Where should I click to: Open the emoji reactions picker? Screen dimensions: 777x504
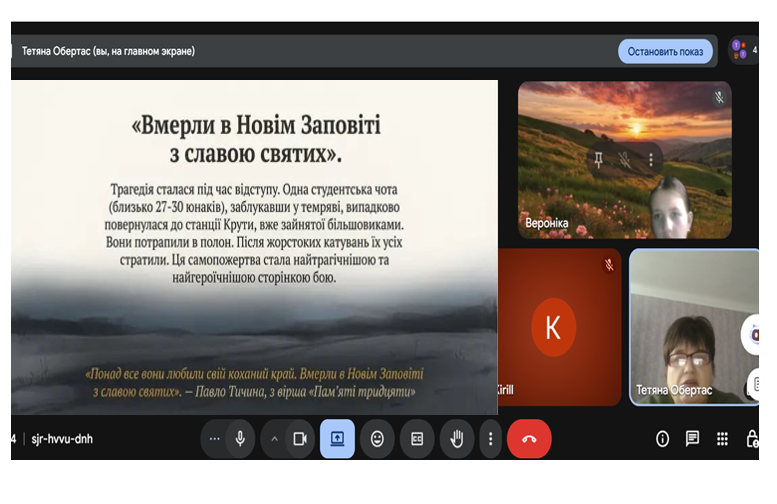(377, 438)
